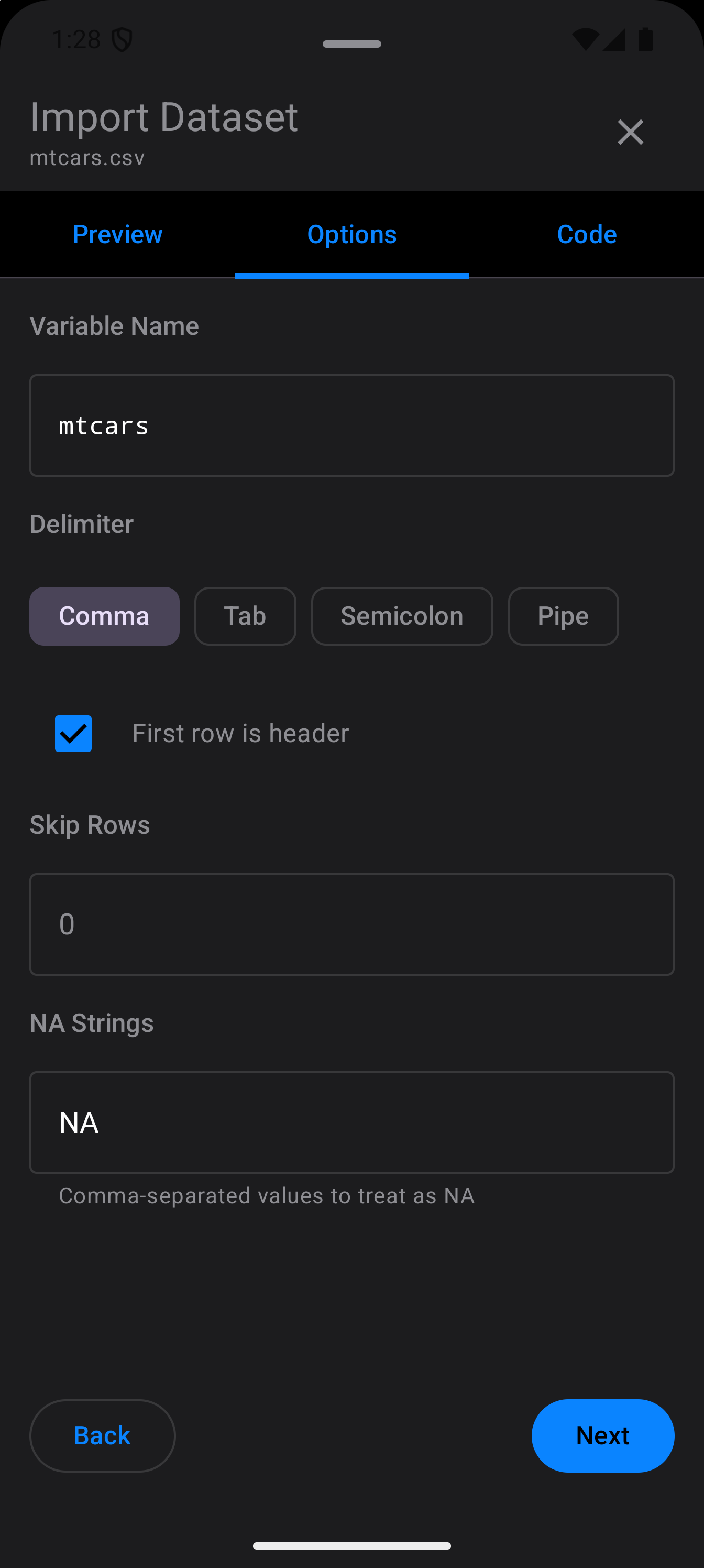Select Tab as the delimiter
Viewport: 704px width, 1568px height.
coord(245,616)
